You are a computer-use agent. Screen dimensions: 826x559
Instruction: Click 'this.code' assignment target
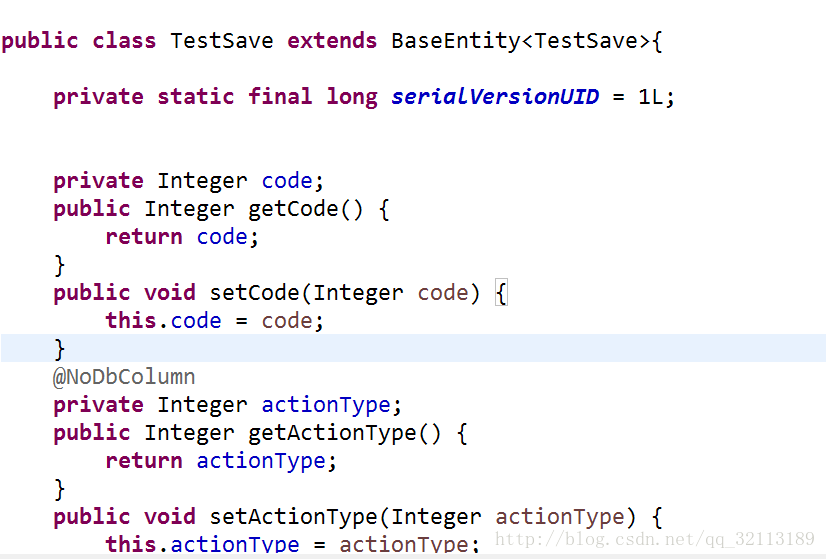163,321
